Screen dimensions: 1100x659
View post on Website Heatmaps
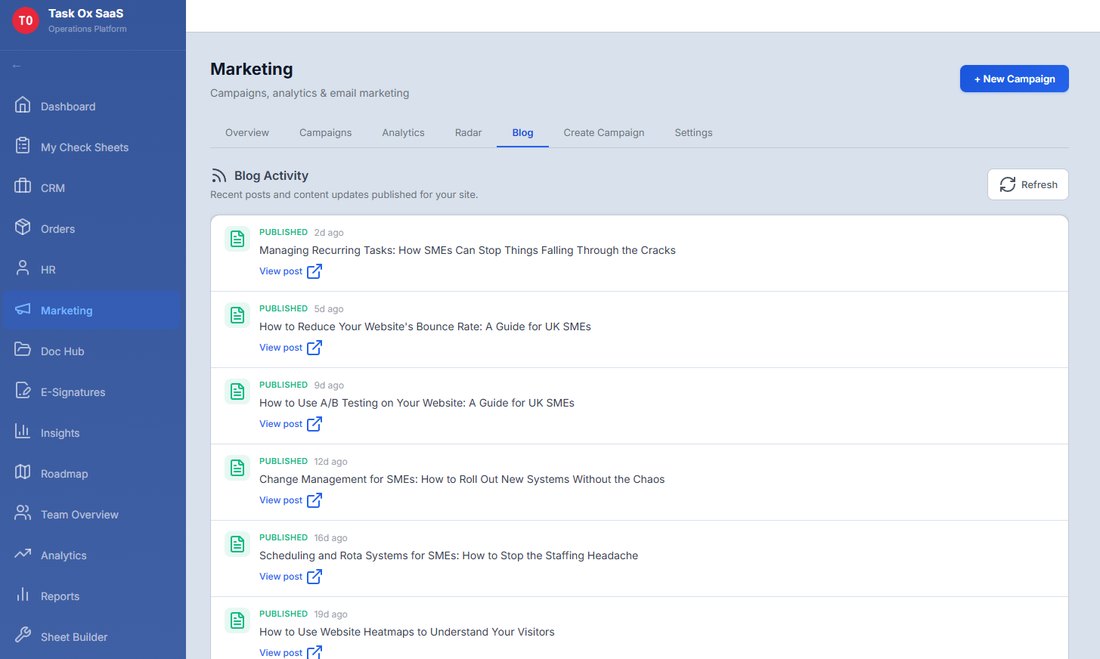(290, 652)
